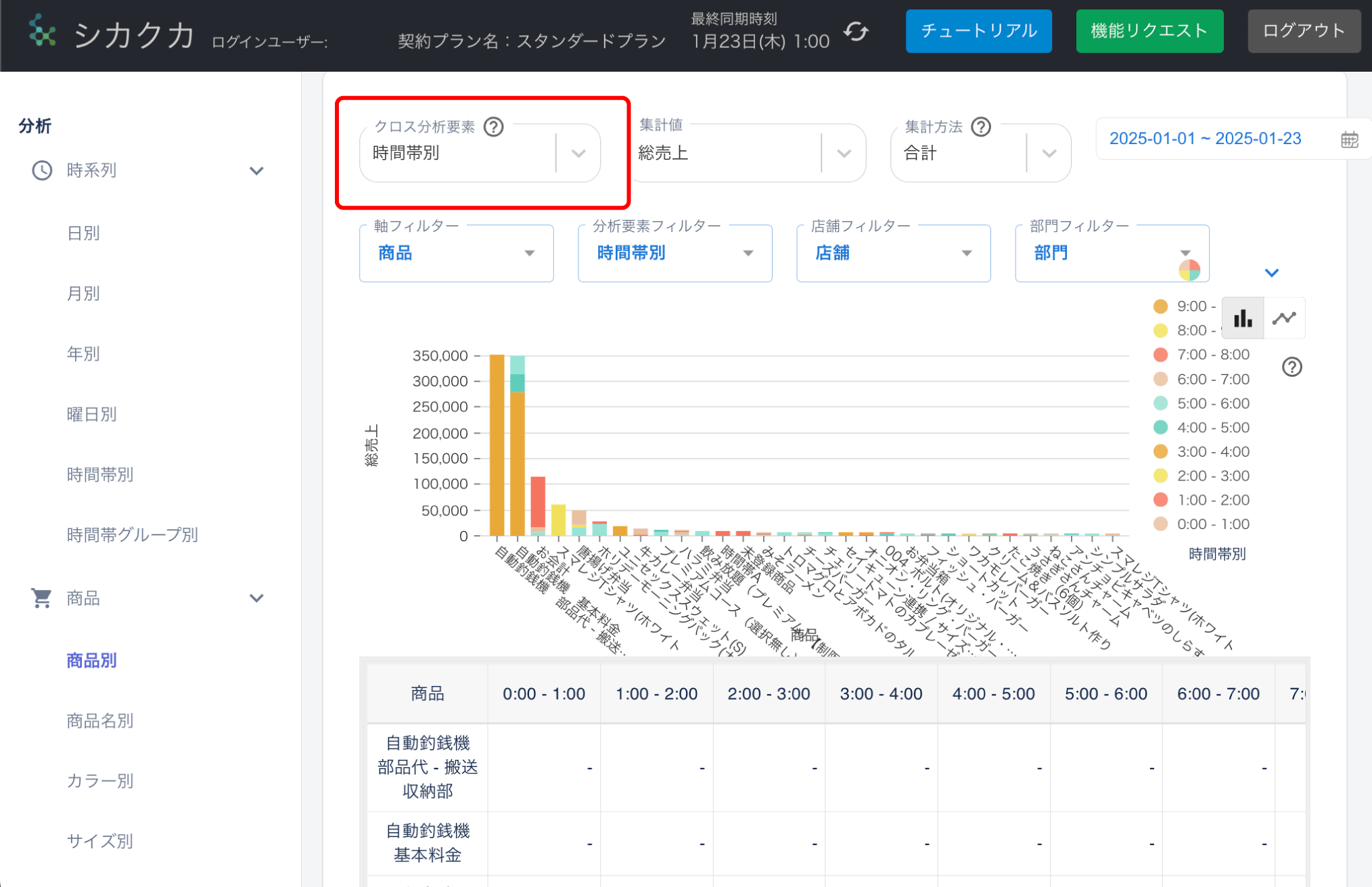Click the cart icon beside 商品

click(41, 598)
